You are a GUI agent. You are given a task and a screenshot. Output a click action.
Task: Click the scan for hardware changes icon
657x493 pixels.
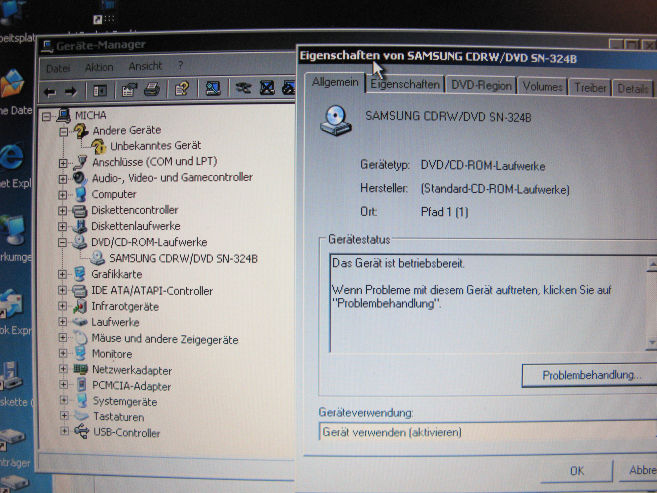click(212, 89)
